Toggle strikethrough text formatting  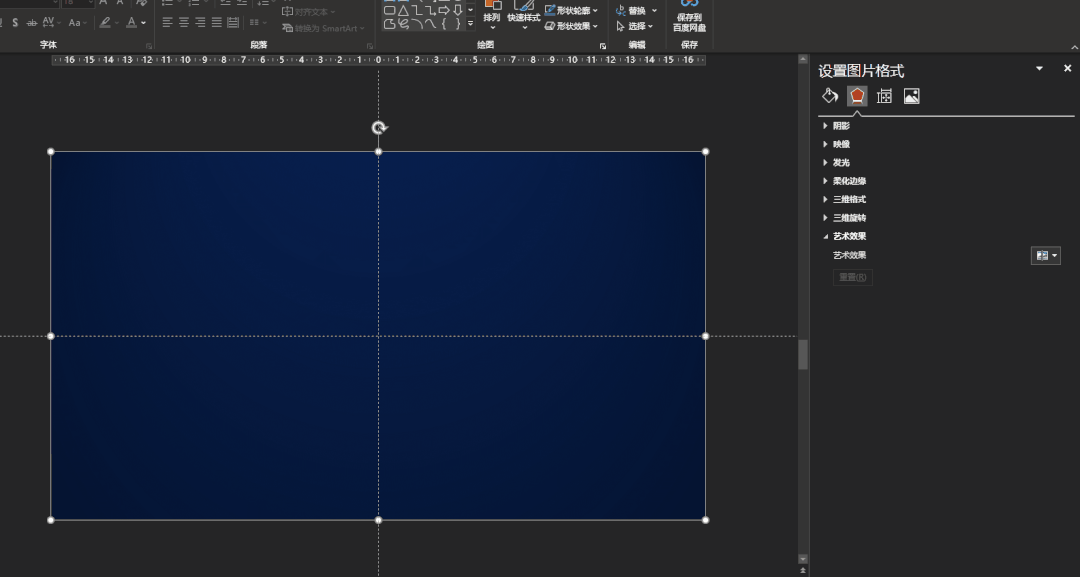click(31, 22)
